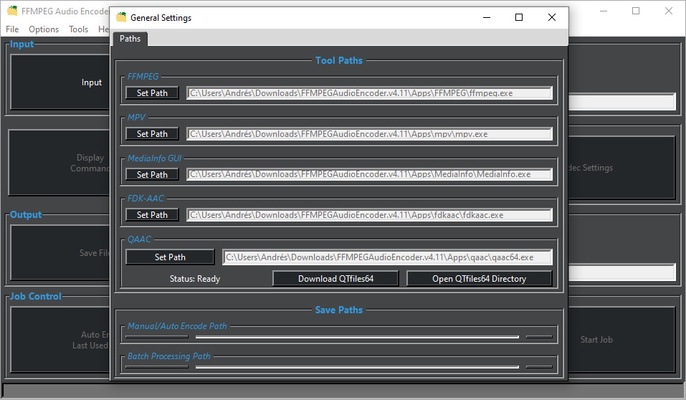
Task: Click FFMPEG Audio Encoder app icon
Action: [x=12, y=11]
